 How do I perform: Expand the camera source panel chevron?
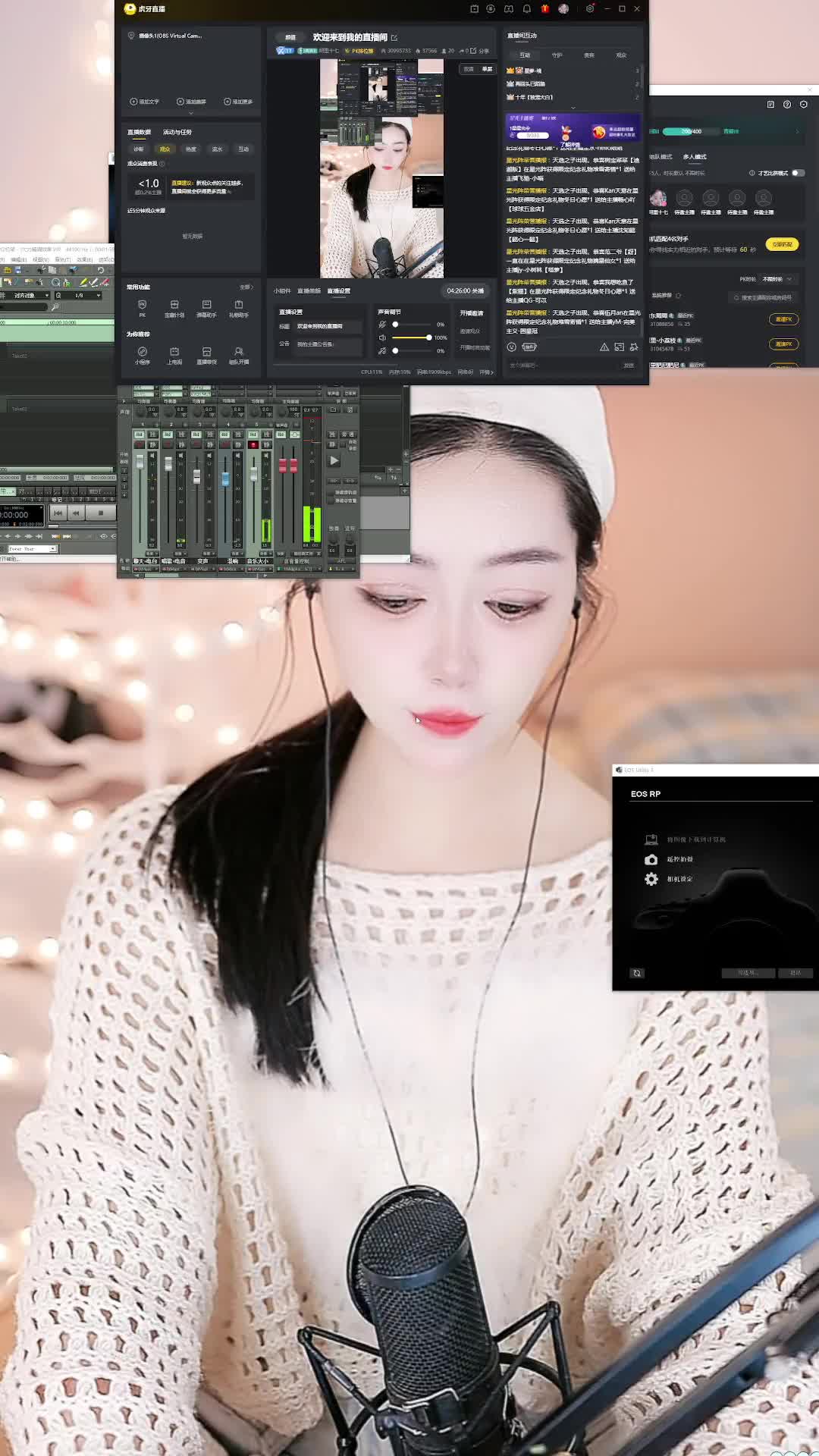point(190,113)
